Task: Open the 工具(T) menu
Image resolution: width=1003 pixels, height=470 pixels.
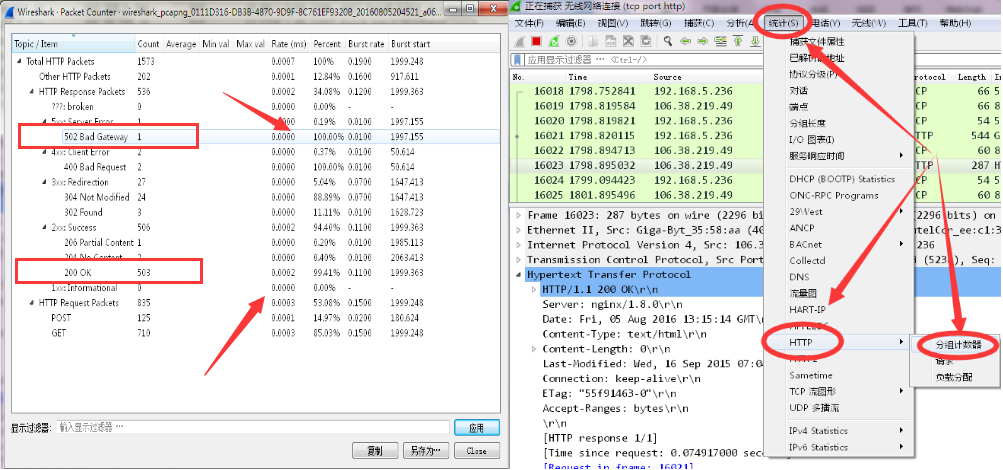Action: click(912, 23)
